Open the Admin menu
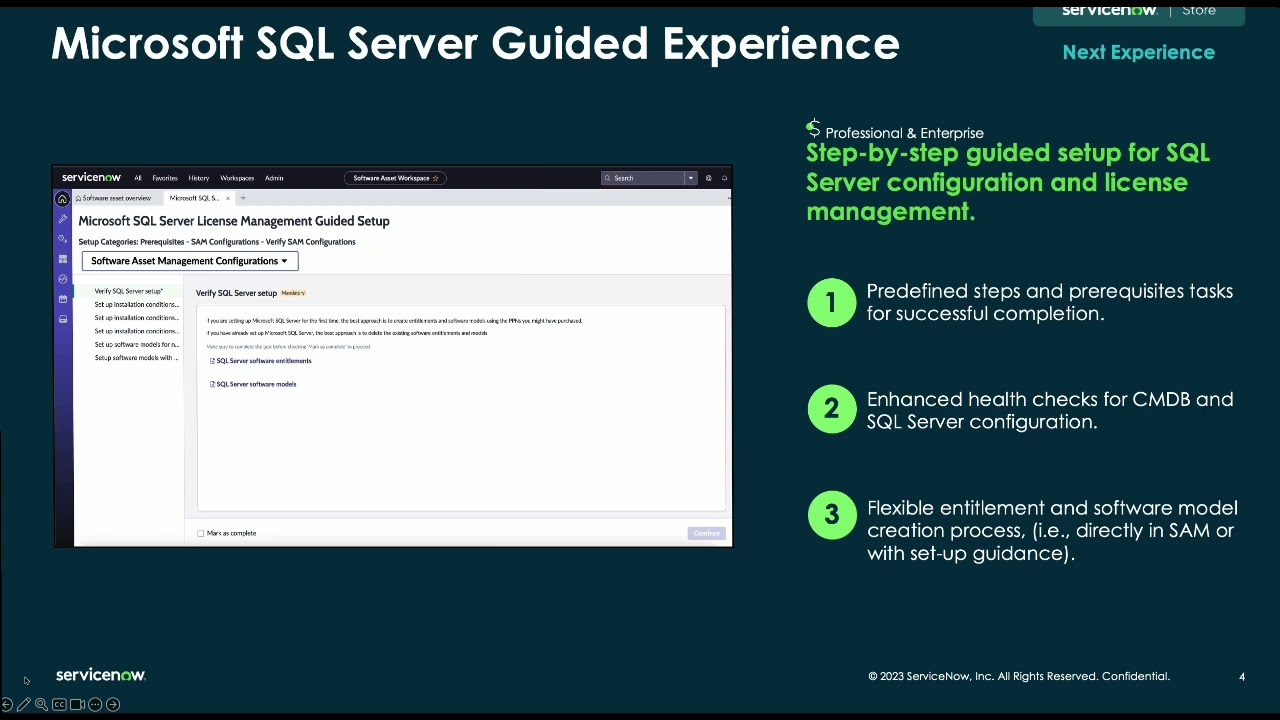The height and width of the screenshot is (720, 1280). (274, 178)
